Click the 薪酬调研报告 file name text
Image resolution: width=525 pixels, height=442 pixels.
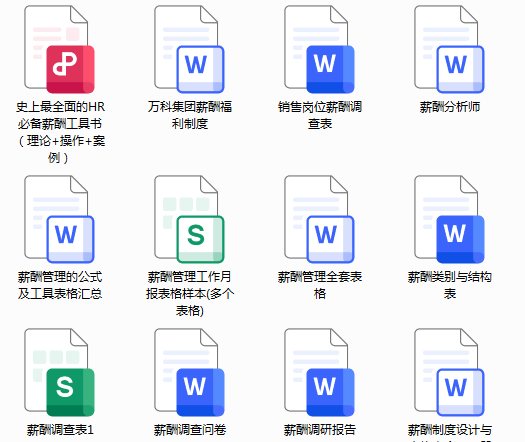[320, 430]
